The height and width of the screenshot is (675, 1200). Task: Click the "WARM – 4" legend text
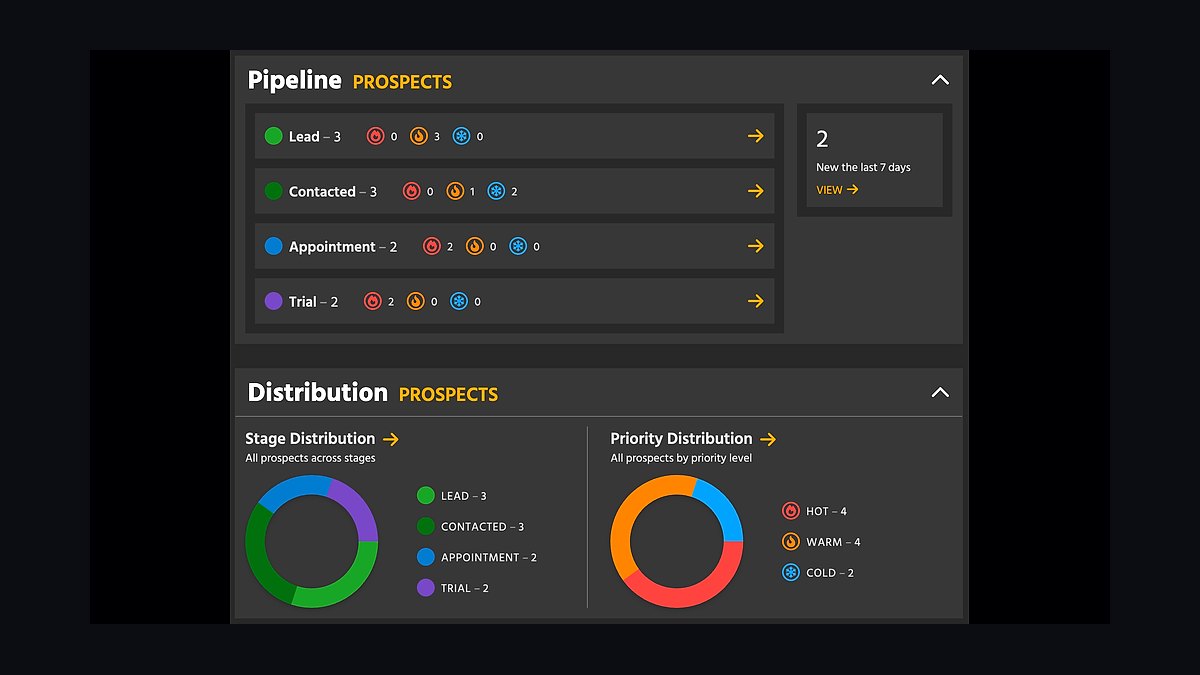pos(834,542)
